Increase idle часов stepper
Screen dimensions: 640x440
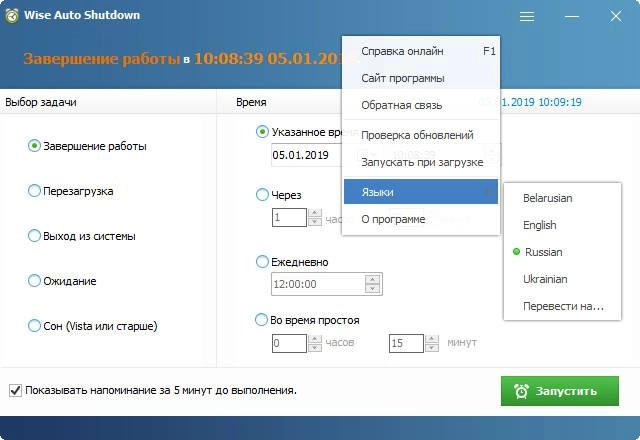pyautogui.click(x=315, y=339)
